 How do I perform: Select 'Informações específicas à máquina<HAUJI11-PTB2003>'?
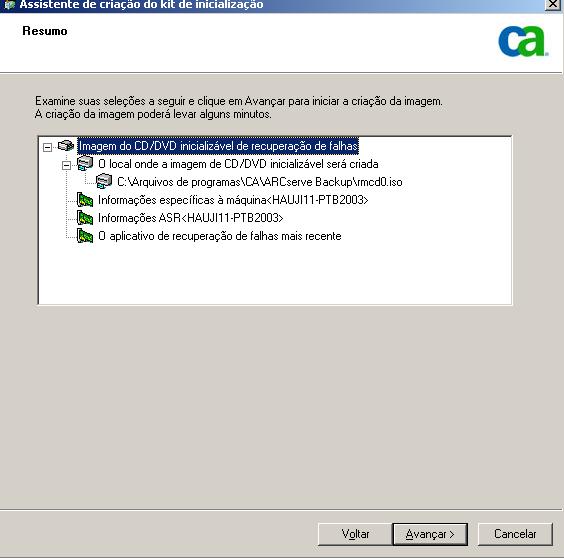click(x=233, y=200)
